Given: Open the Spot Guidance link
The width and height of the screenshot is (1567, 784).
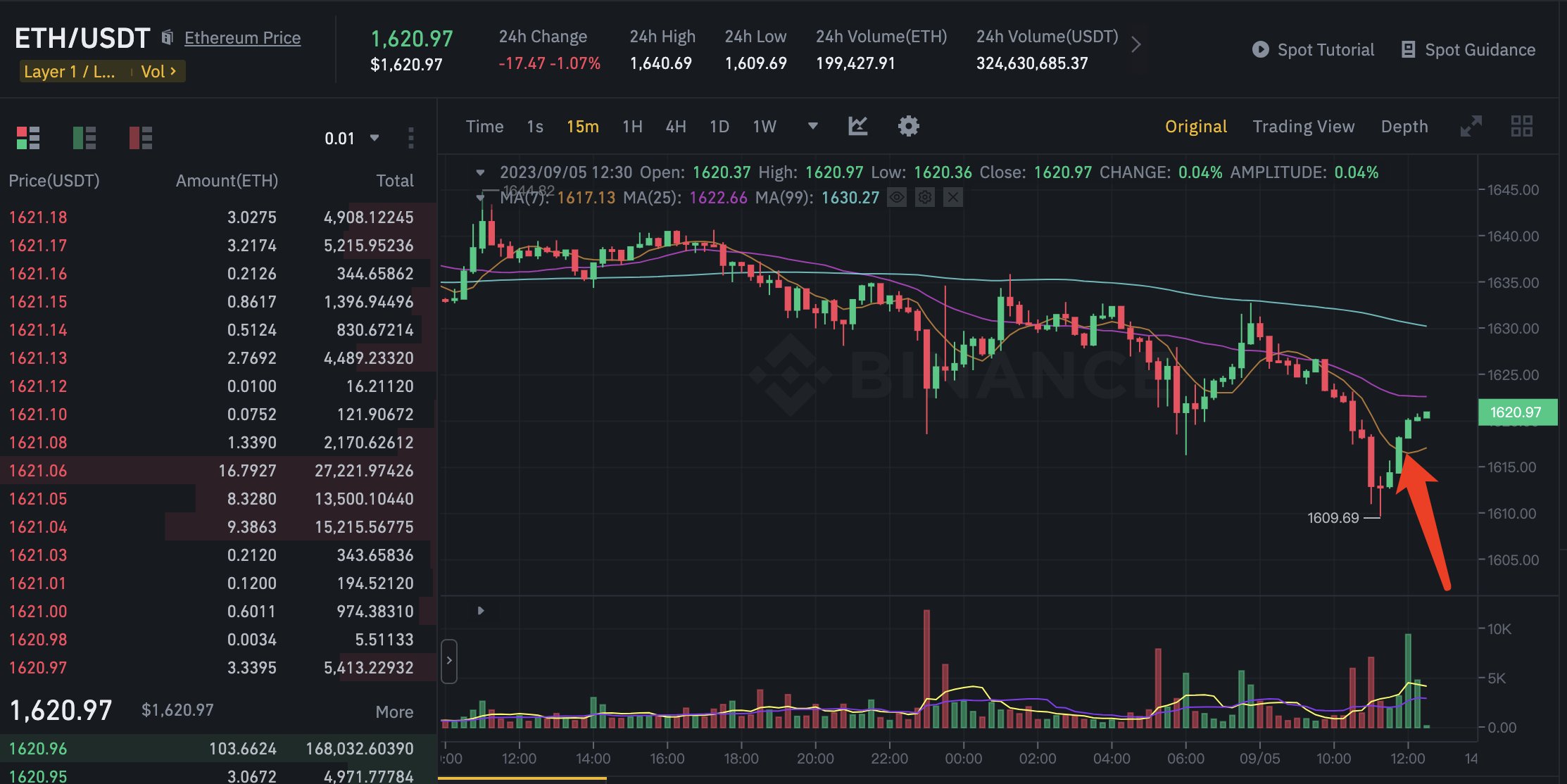Looking at the screenshot, I should coord(1480,50).
